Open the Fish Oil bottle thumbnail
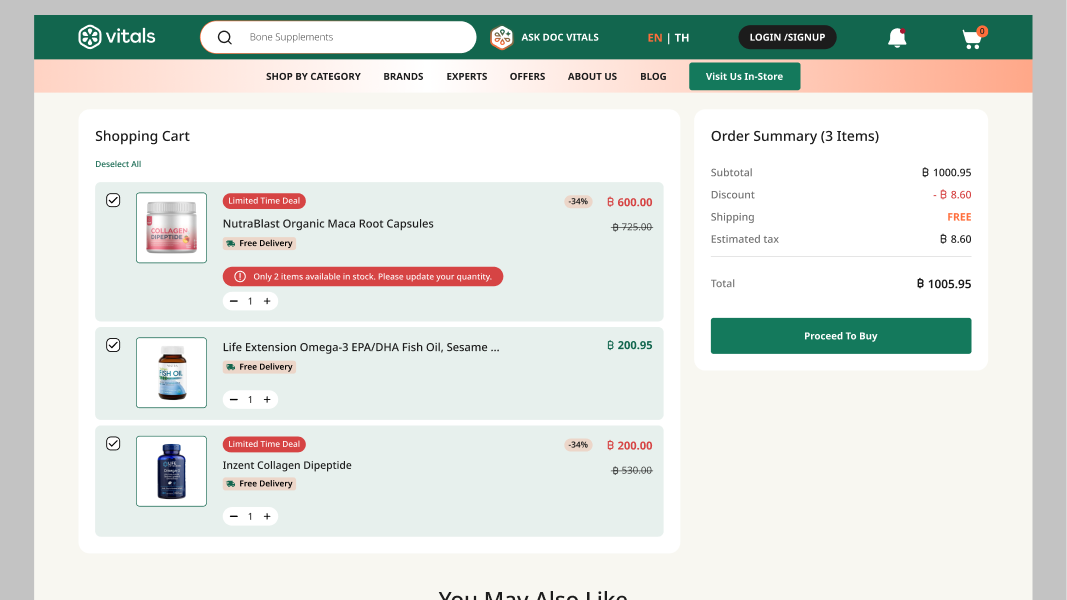1067x600 pixels. pos(171,373)
